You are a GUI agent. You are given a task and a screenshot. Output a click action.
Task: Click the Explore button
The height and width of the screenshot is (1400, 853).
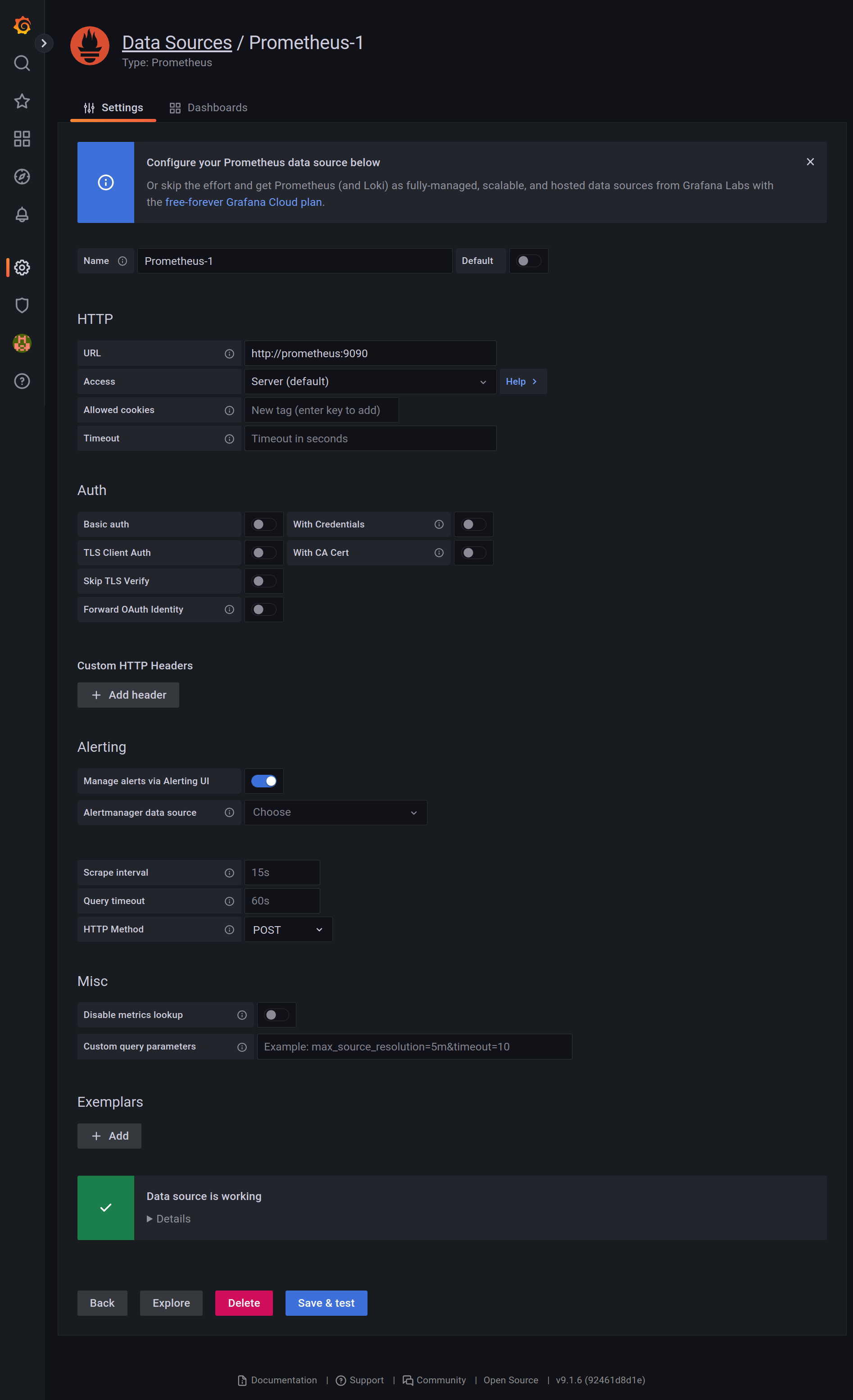(x=172, y=1303)
